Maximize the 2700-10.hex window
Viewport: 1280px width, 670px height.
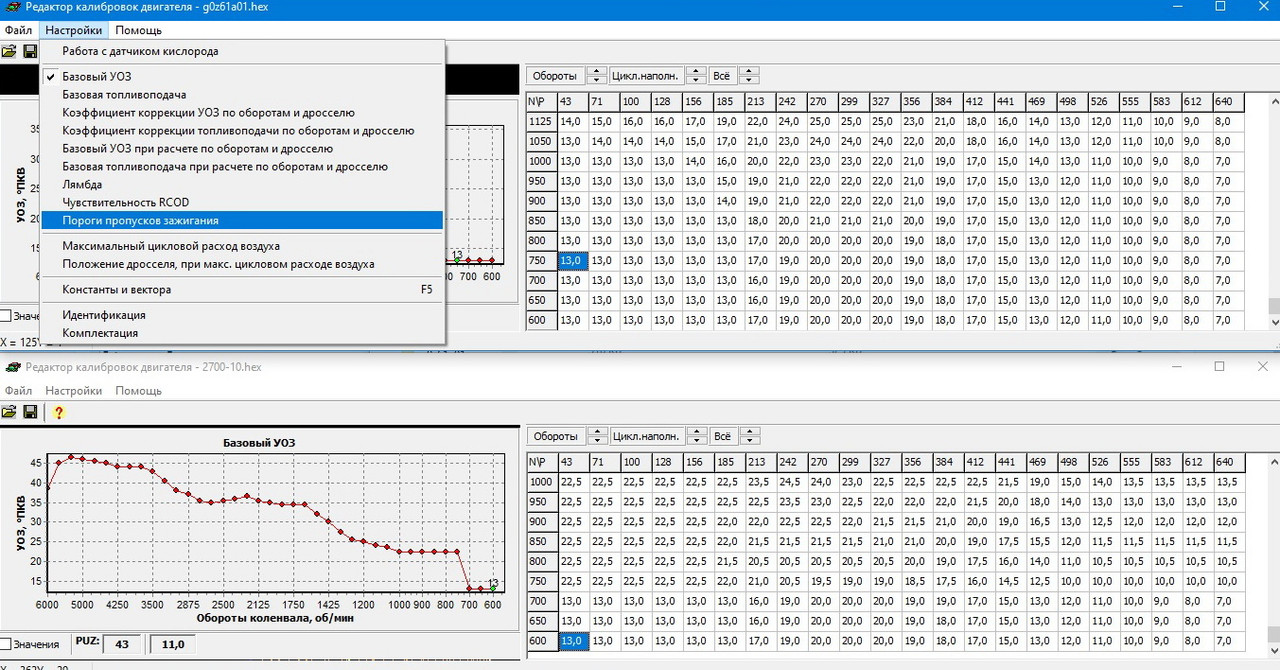point(1220,367)
